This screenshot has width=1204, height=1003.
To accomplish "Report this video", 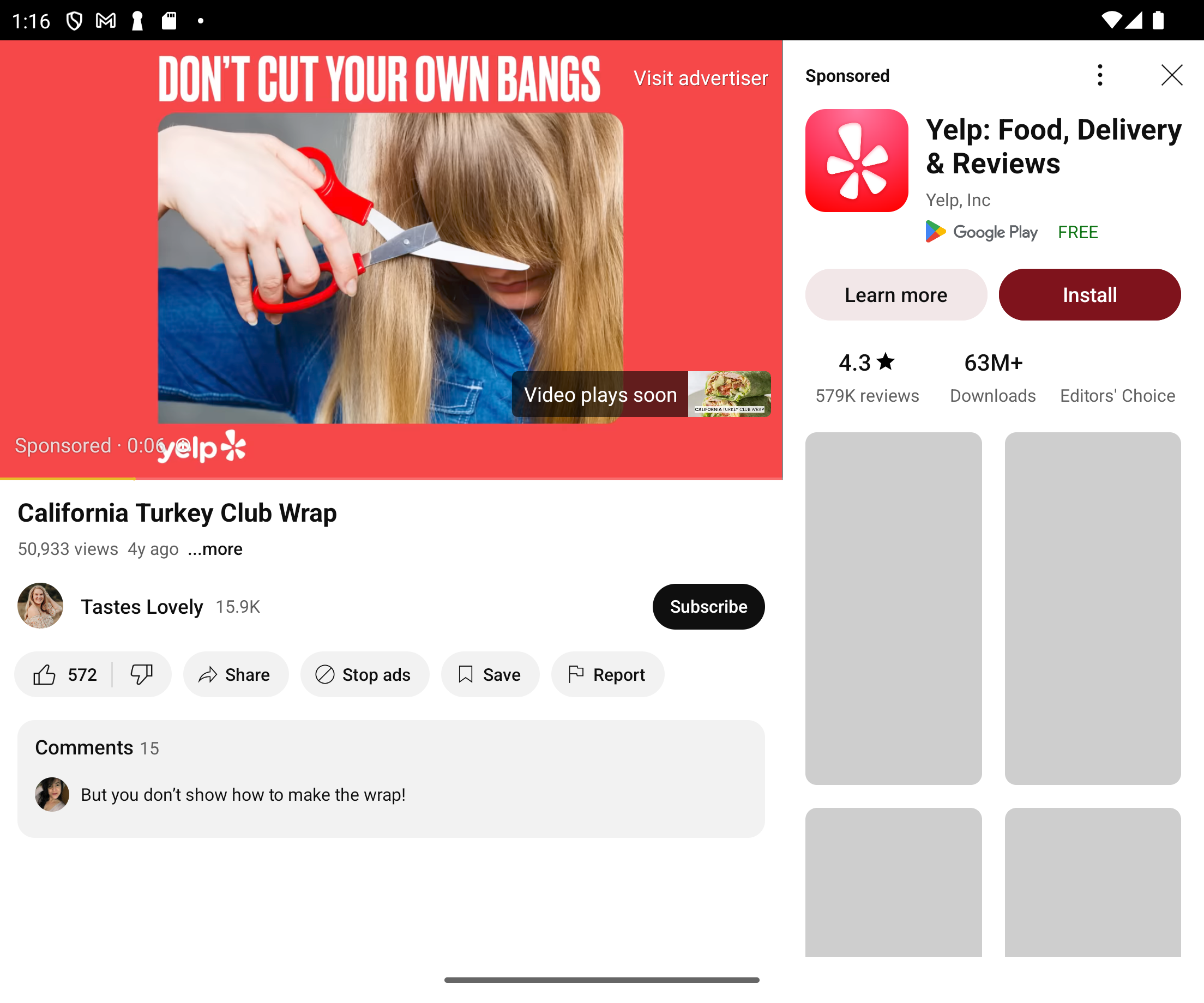I will click(608, 675).
